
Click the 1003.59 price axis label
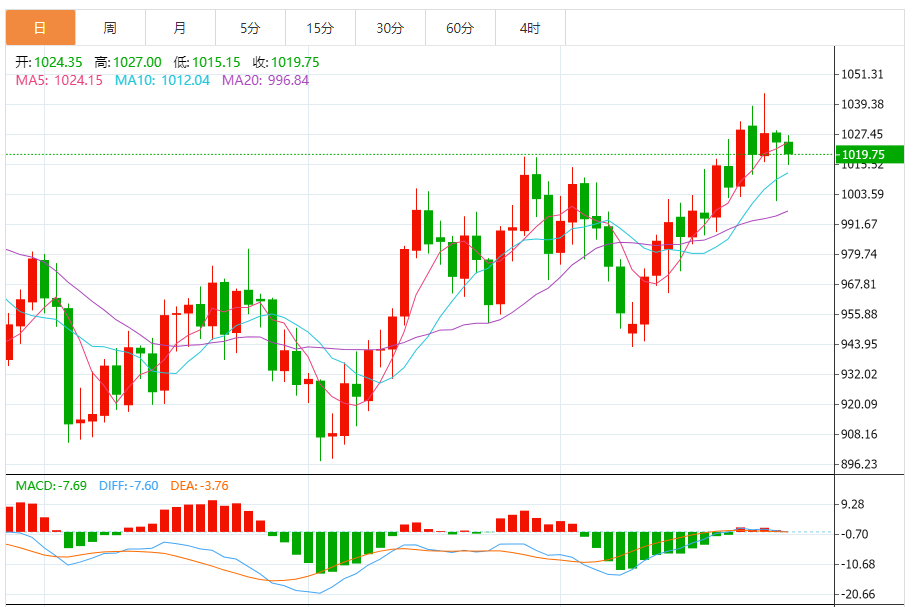click(x=862, y=194)
